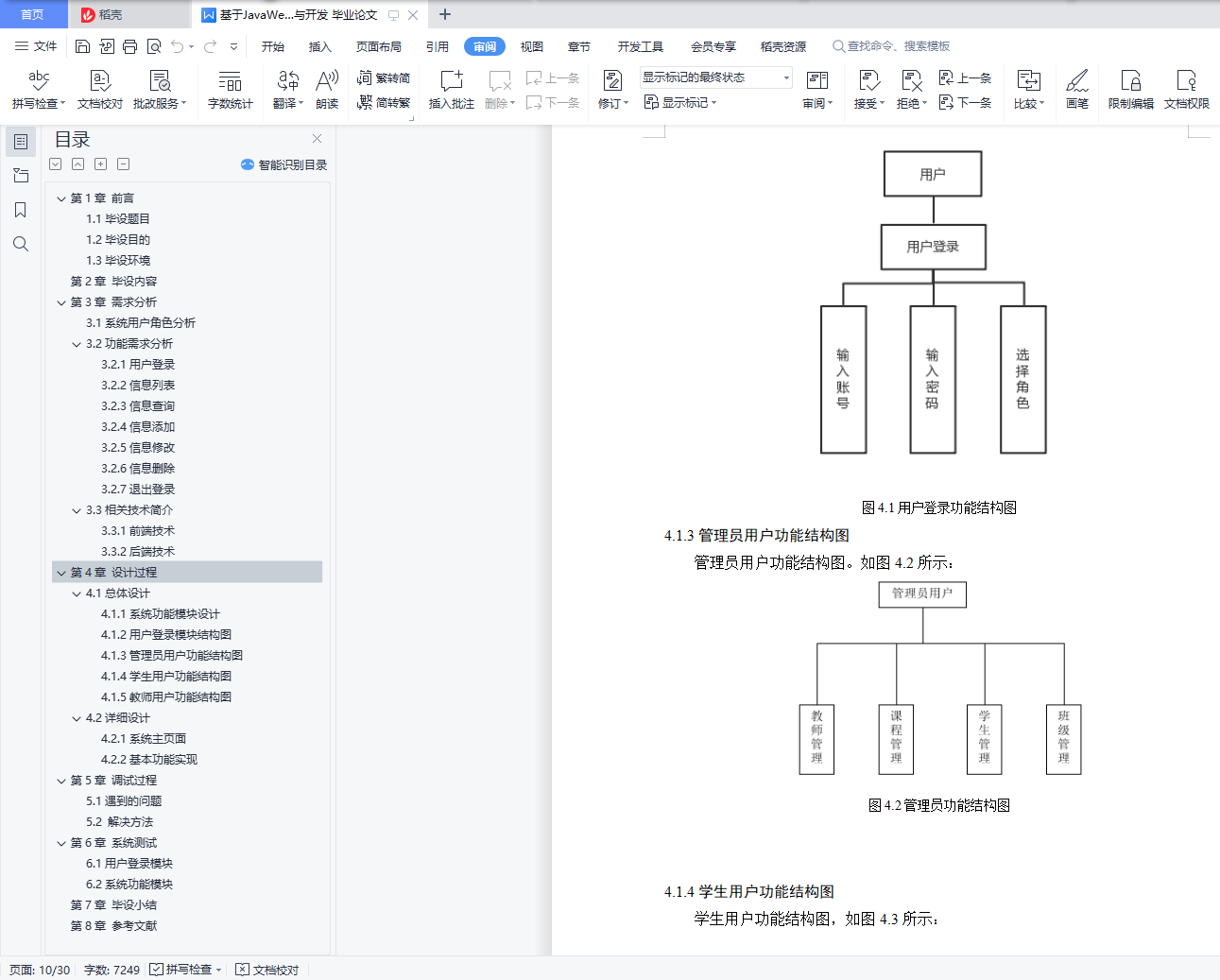Screen dimensions: 1220x980
Task: Click the 智能识别目录 button
Action: pos(284,164)
